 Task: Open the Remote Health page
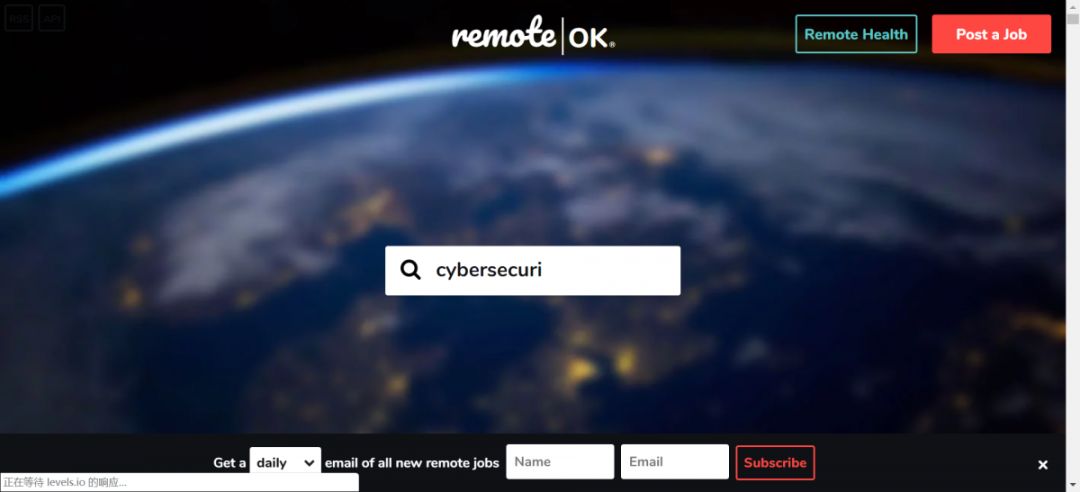(856, 34)
